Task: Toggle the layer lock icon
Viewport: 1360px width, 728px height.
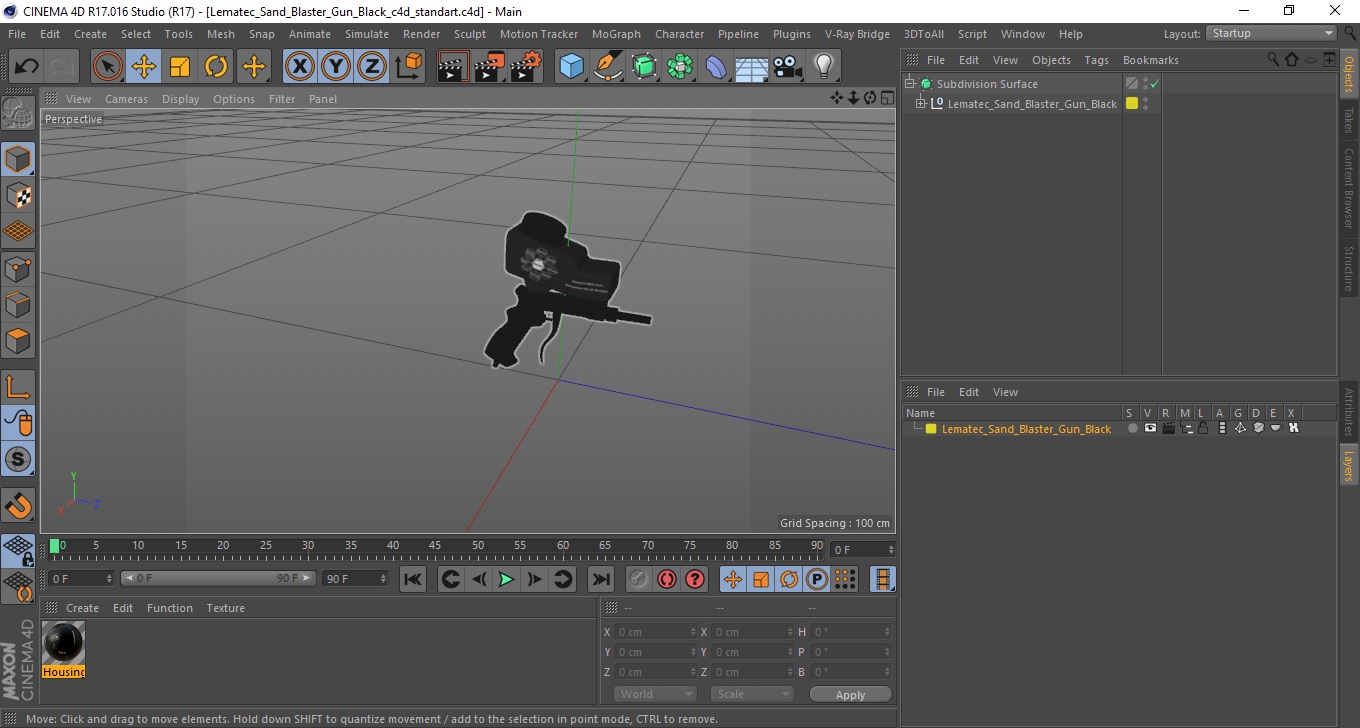Action: pos(1204,428)
